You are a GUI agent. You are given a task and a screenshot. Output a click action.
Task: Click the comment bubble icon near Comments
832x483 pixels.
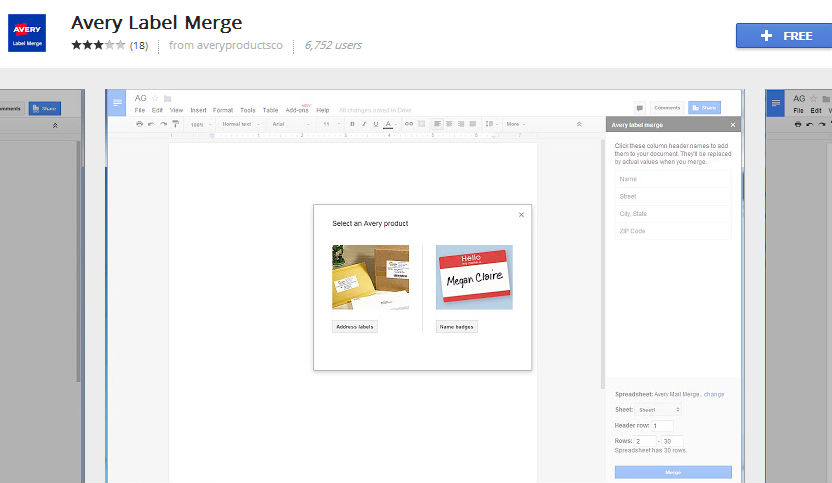tap(639, 108)
